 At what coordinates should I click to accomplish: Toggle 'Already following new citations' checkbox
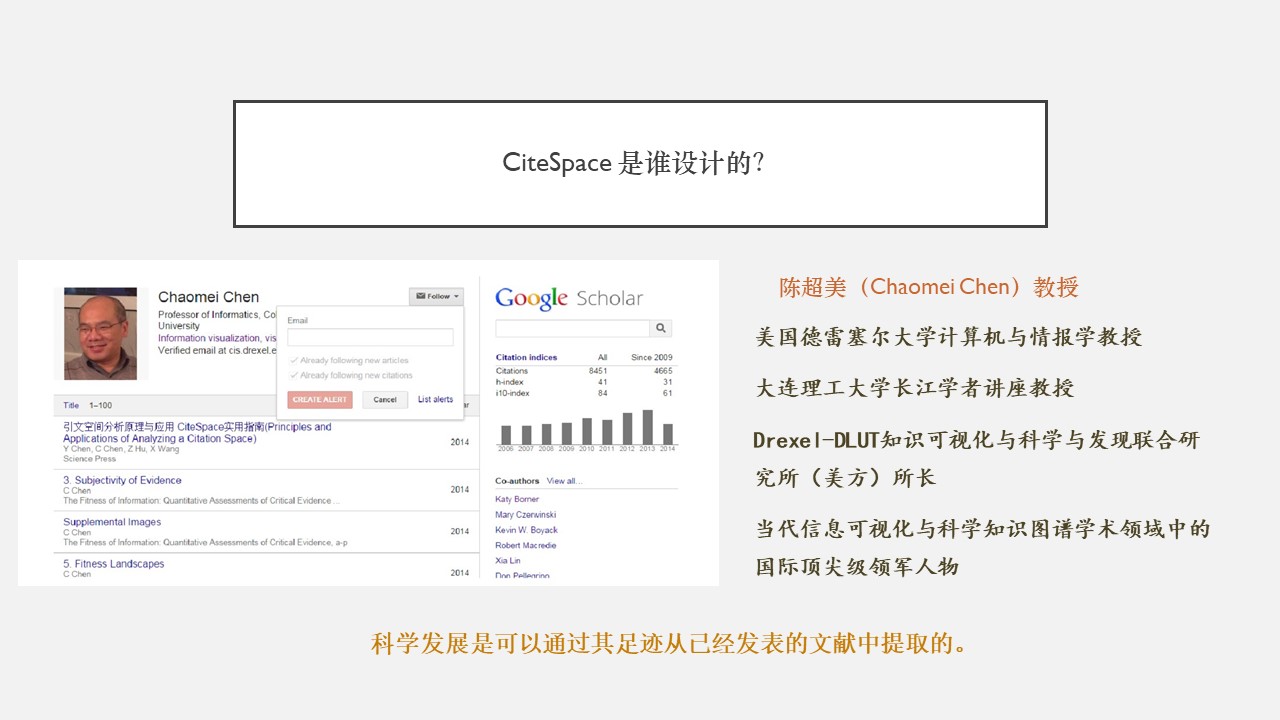(x=293, y=375)
